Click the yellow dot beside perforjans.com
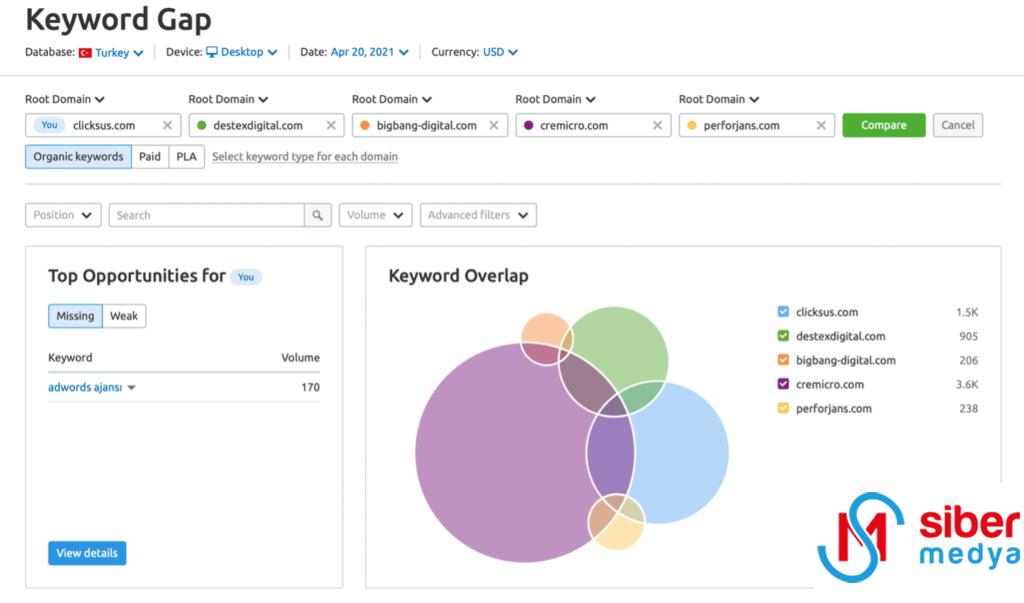Screen dimensions: 1024x603 692,125
